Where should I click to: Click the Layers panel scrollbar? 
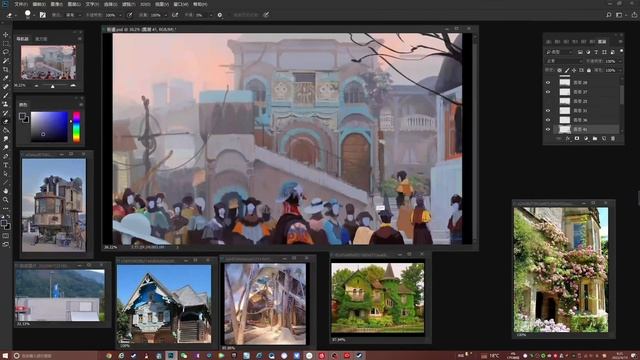622,95
